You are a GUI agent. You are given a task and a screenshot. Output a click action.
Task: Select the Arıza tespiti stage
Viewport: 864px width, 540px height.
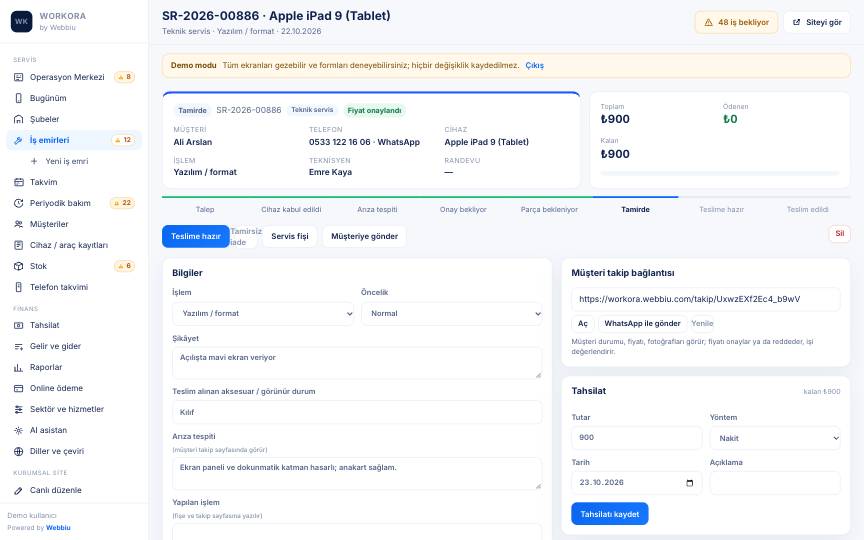[x=377, y=209]
